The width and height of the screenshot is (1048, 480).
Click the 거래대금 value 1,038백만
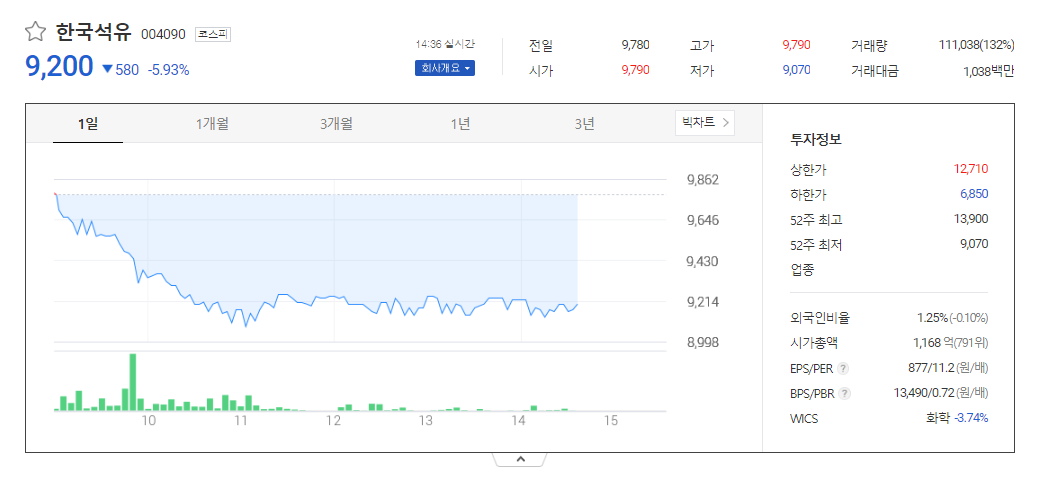click(x=989, y=70)
